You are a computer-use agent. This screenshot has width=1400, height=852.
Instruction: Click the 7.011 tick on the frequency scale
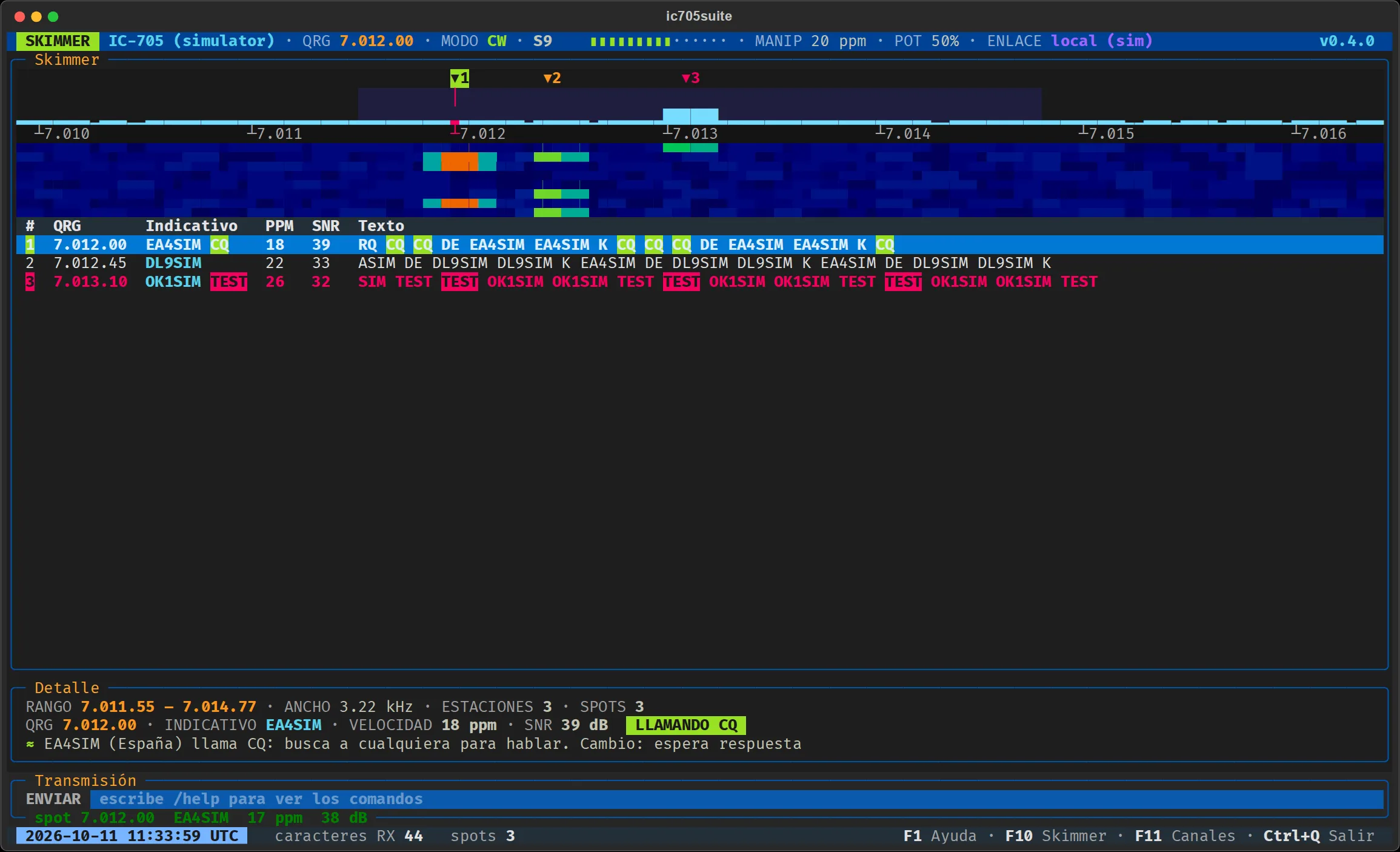(x=275, y=133)
